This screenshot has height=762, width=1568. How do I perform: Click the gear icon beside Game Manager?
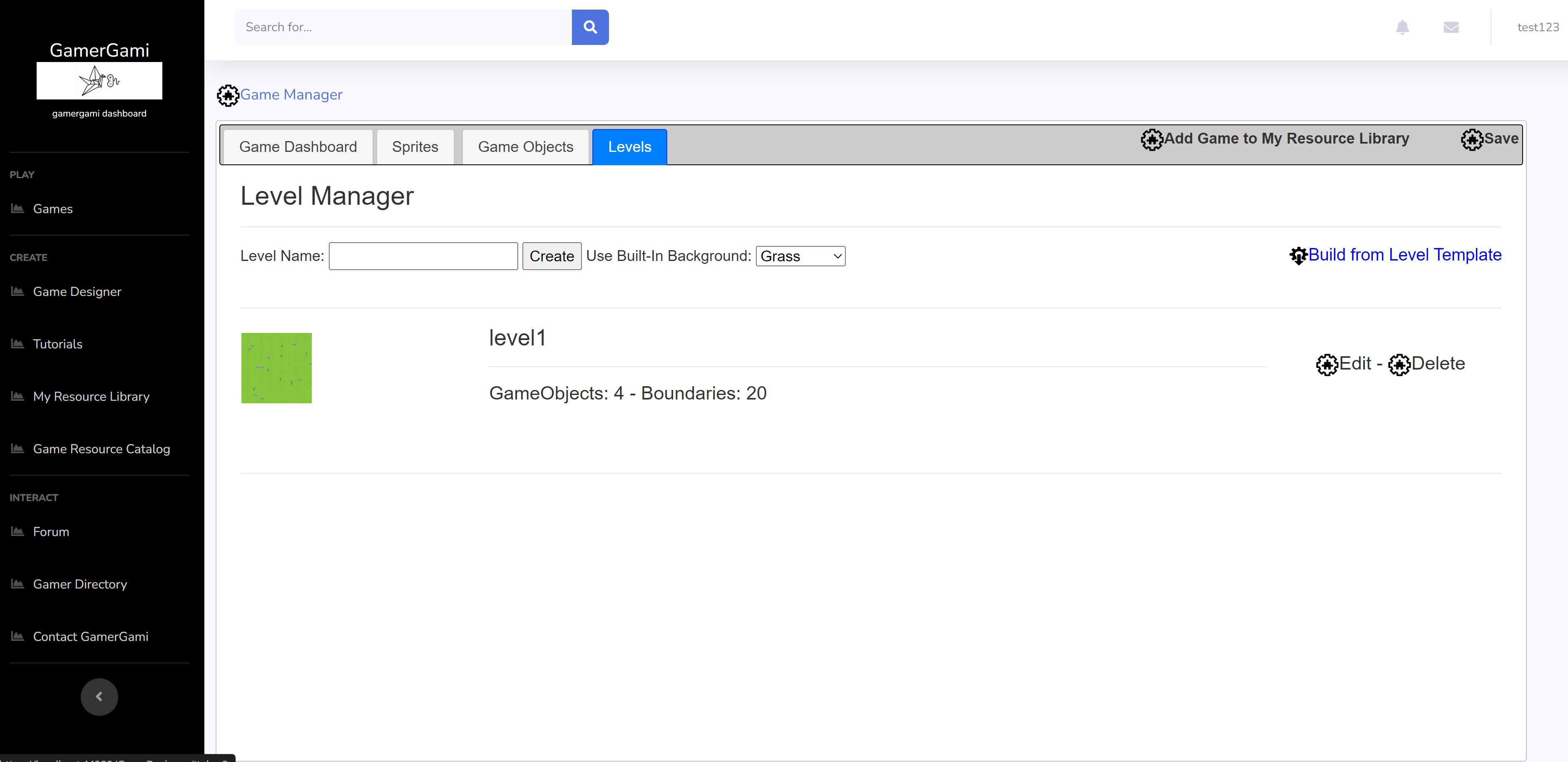point(228,96)
